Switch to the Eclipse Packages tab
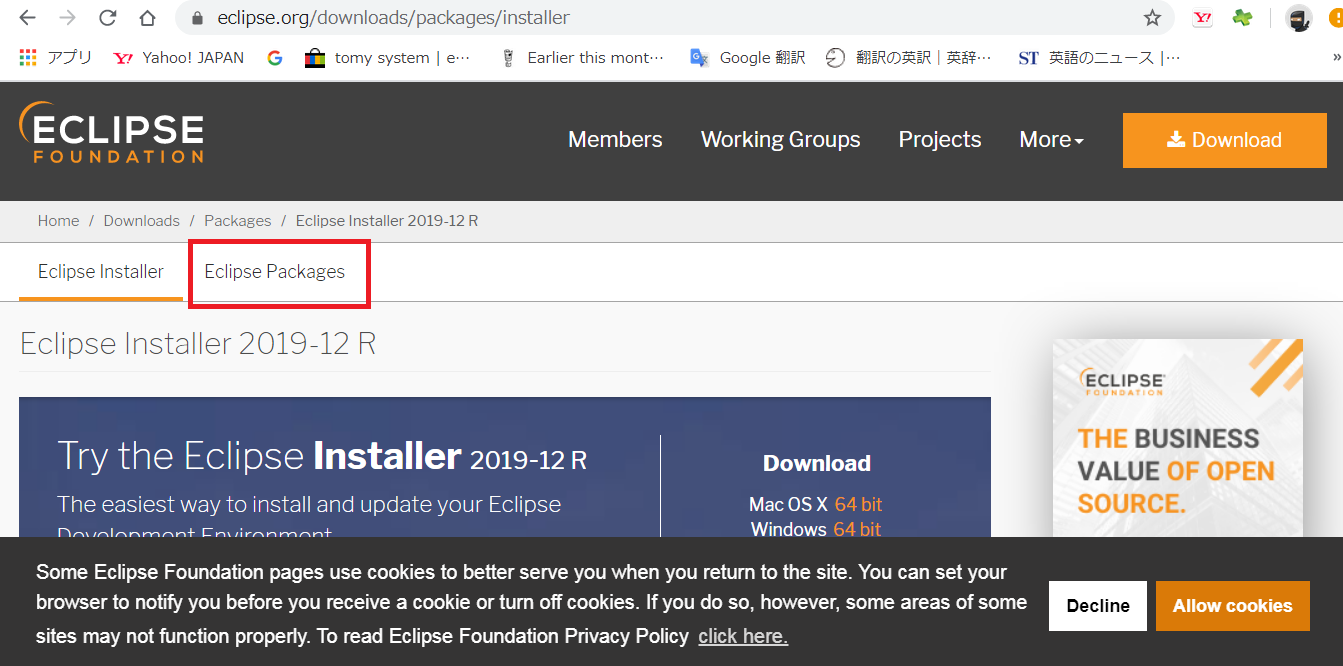1343x666 pixels. click(x=274, y=270)
